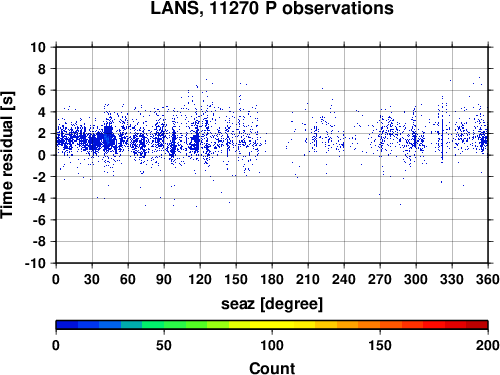Click the x-axis tick label 360
This screenshot has width=500, height=375.
[488, 279]
